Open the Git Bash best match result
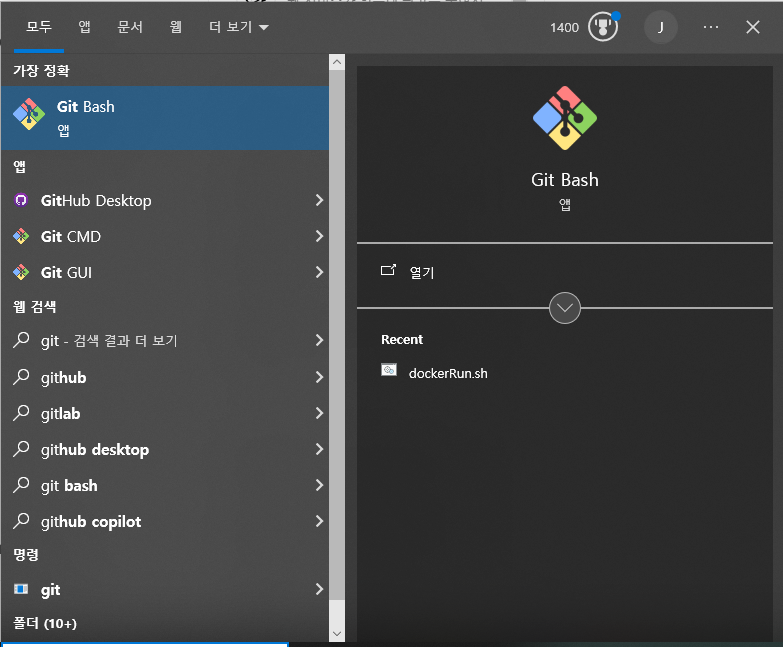Viewport: 783px width, 647px height. [x=165, y=118]
